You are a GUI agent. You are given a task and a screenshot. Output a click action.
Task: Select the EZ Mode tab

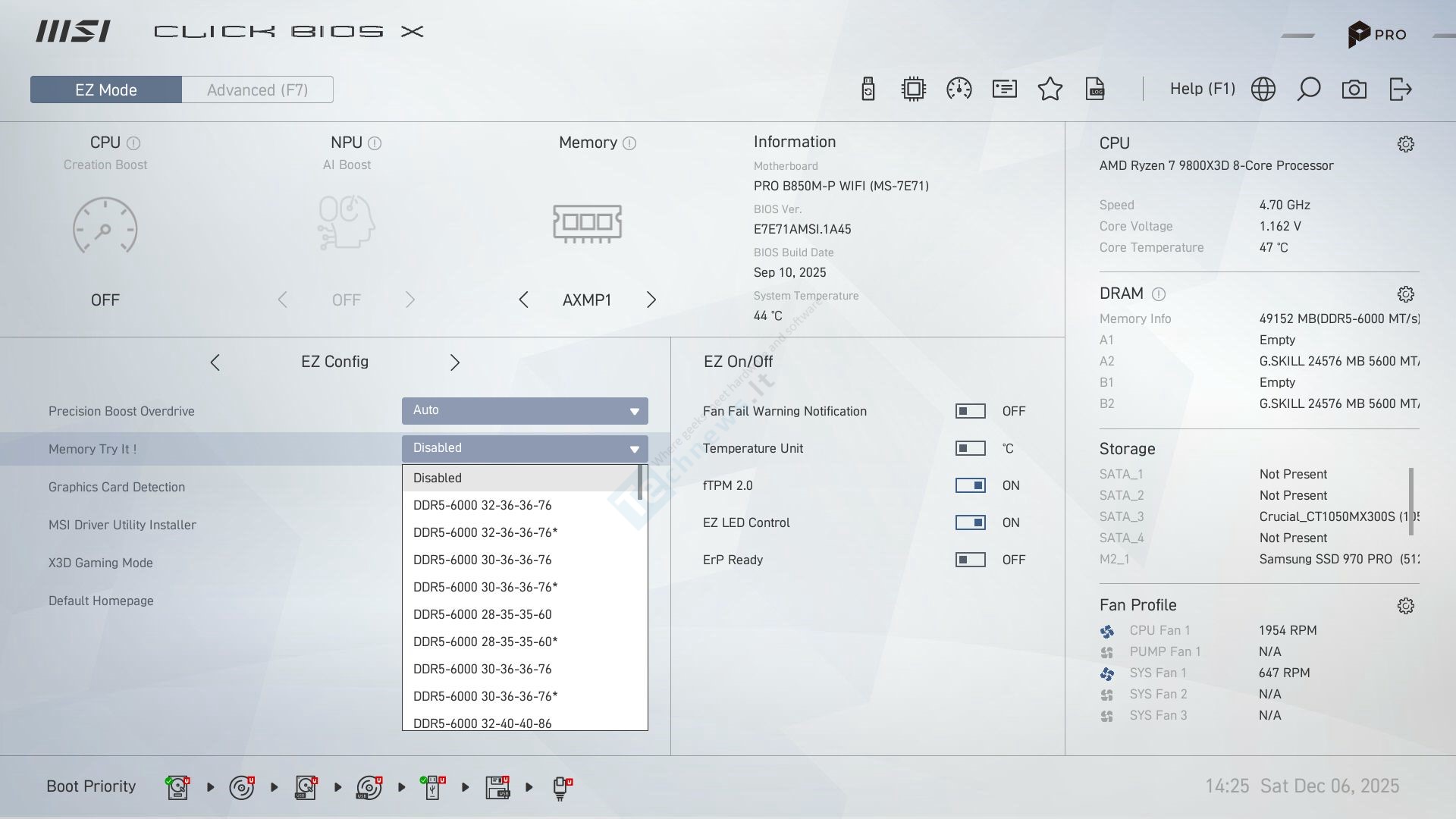click(106, 89)
